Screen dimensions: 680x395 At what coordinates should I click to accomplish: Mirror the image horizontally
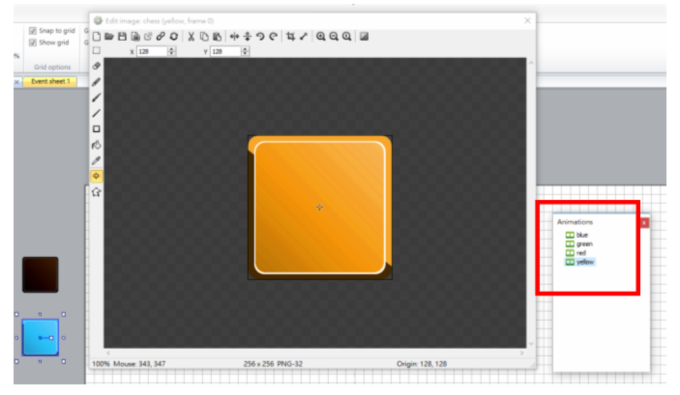[234, 36]
